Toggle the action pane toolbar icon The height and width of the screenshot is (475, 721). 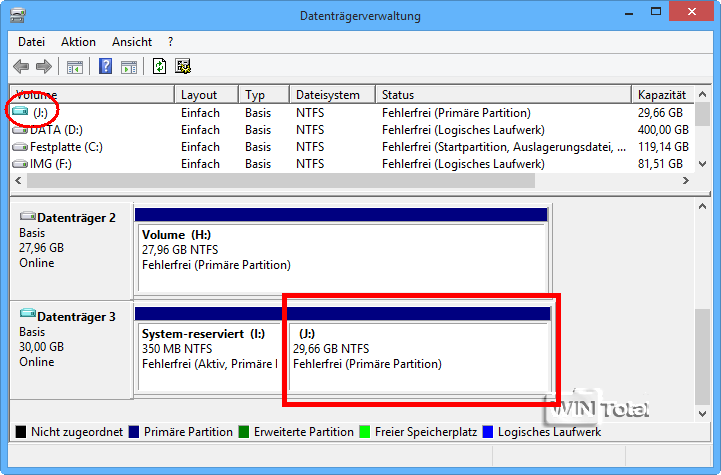click(129, 67)
